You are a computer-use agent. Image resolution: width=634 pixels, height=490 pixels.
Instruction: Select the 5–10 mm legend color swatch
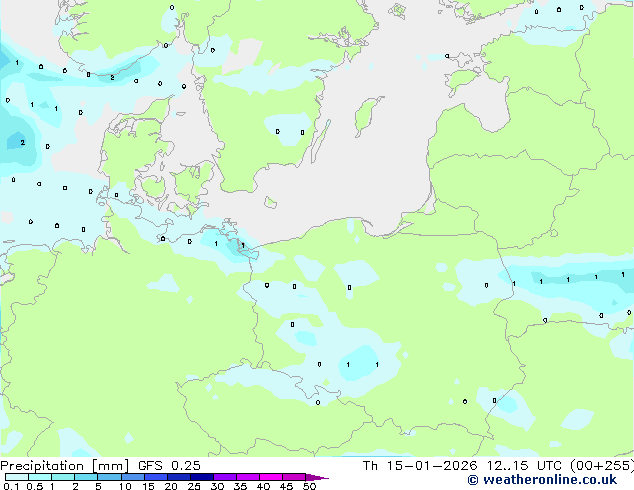pyautogui.click(x=109, y=477)
